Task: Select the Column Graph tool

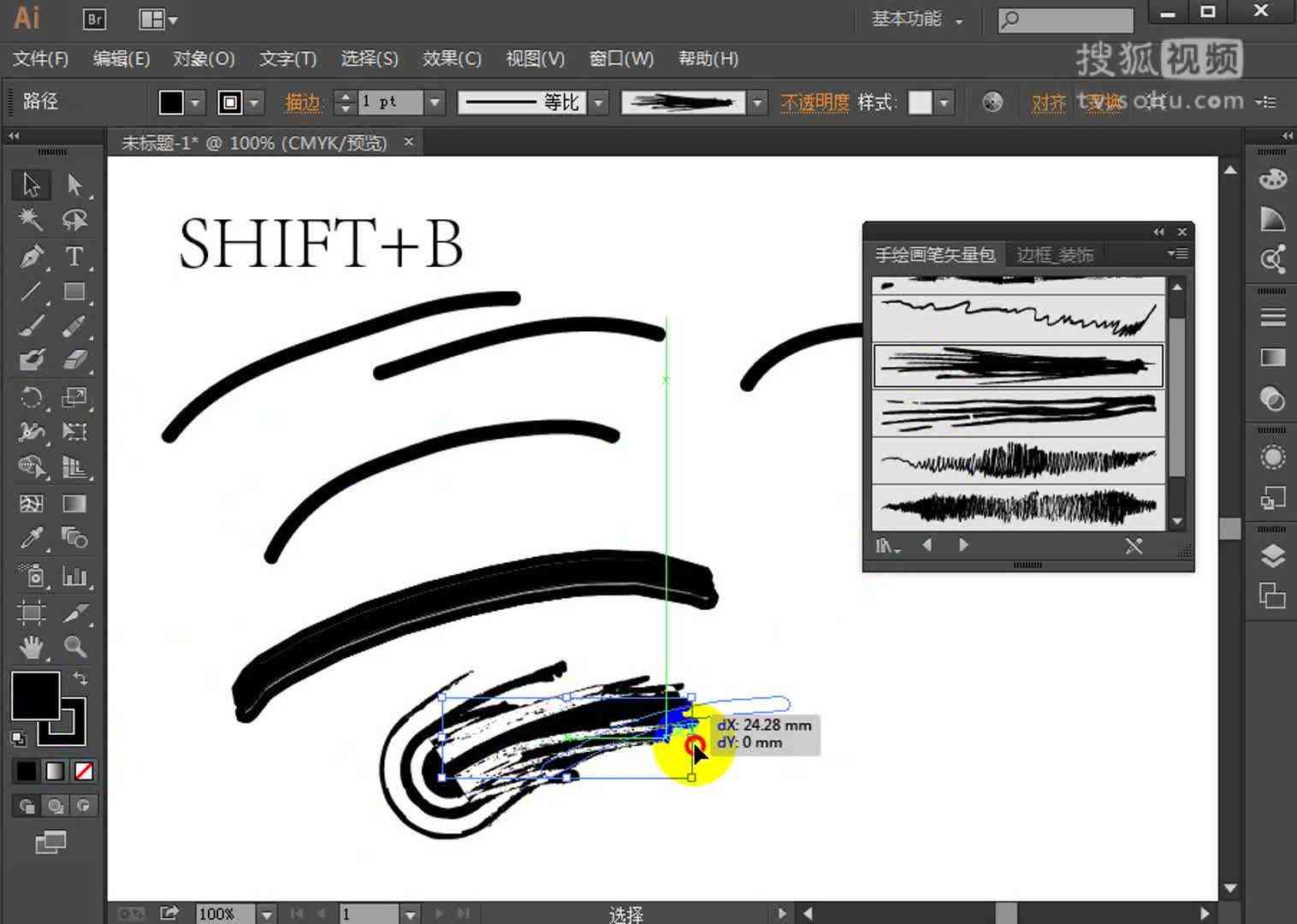Action: click(x=74, y=576)
